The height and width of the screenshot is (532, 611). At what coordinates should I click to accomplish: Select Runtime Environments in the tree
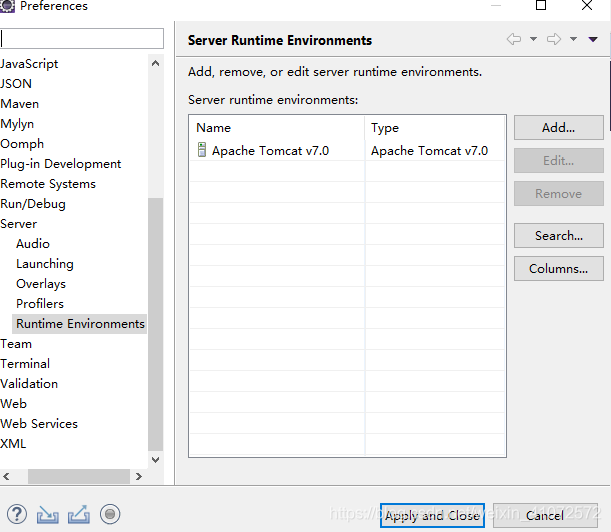click(80, 324)
